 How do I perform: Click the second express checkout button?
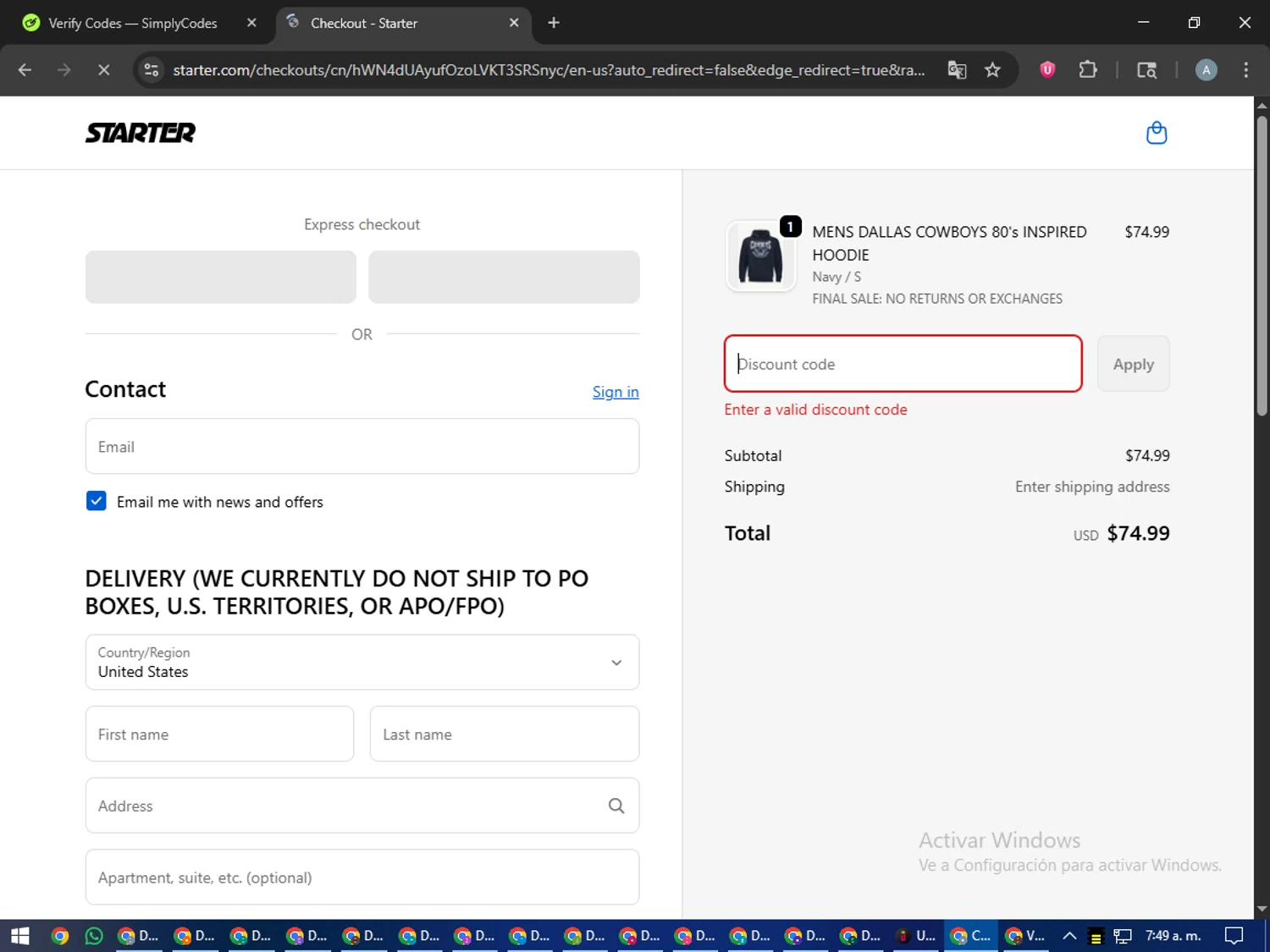point(504,277)
